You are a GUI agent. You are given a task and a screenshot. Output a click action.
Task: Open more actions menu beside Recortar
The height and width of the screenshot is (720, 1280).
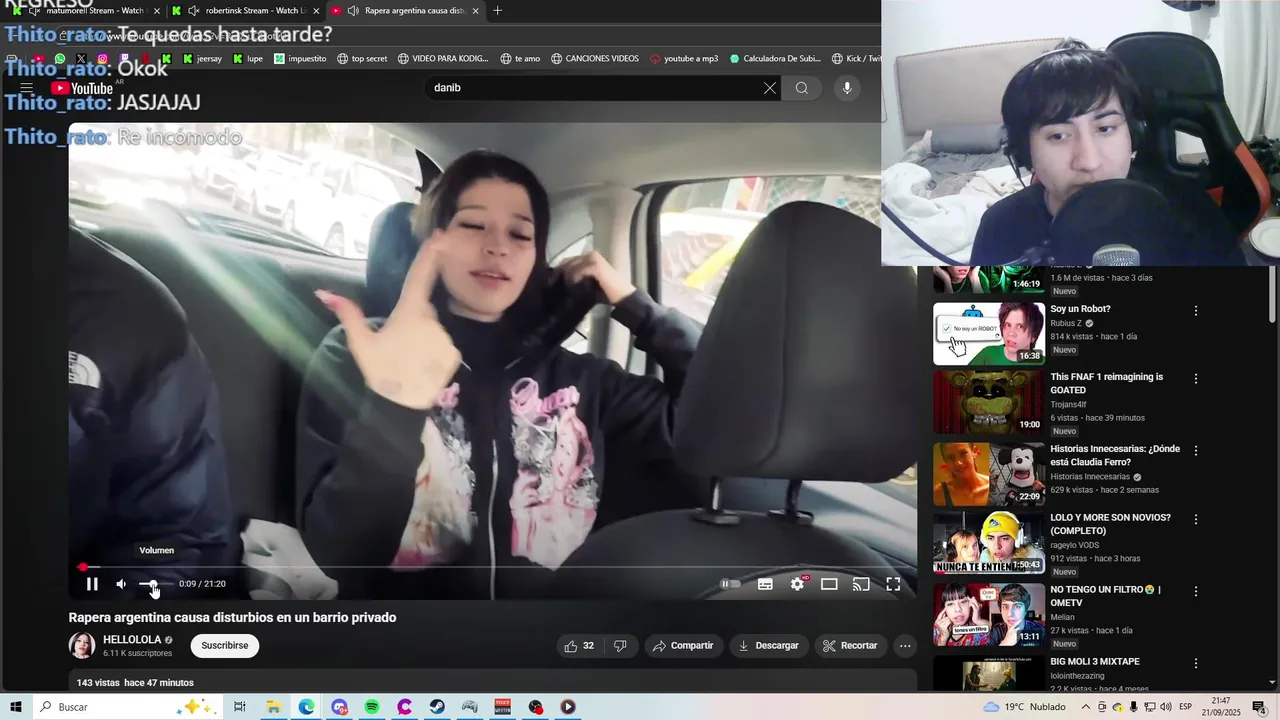coord(905,646)
